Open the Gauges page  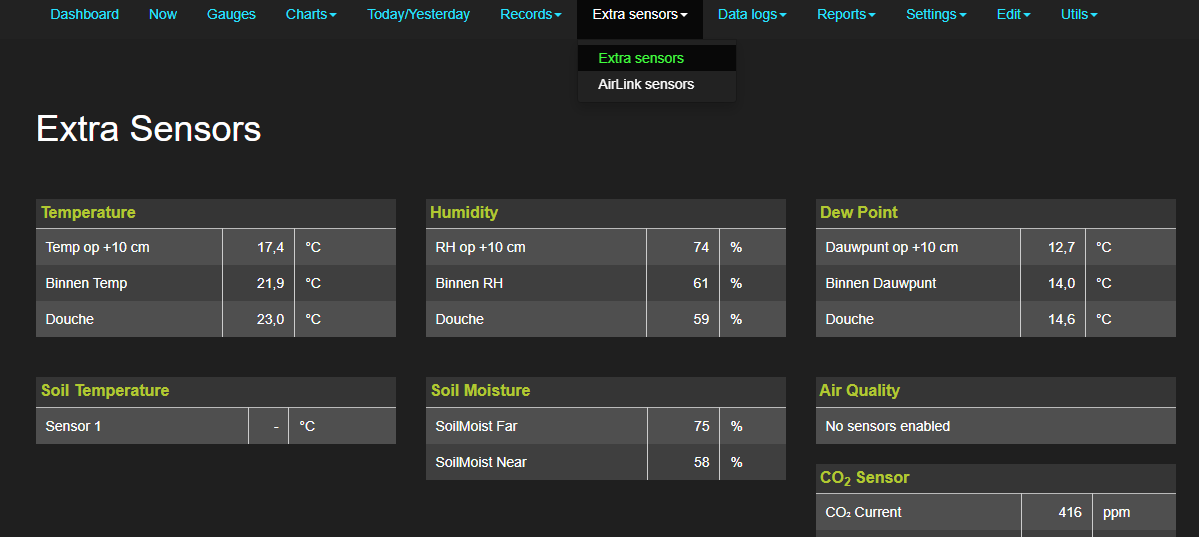coord(231,14)
